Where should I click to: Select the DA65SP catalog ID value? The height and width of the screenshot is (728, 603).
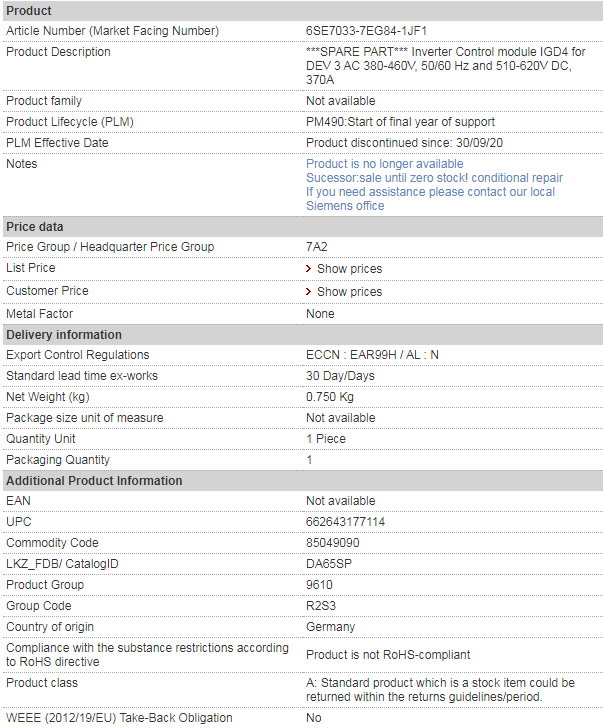coord(329,564)
